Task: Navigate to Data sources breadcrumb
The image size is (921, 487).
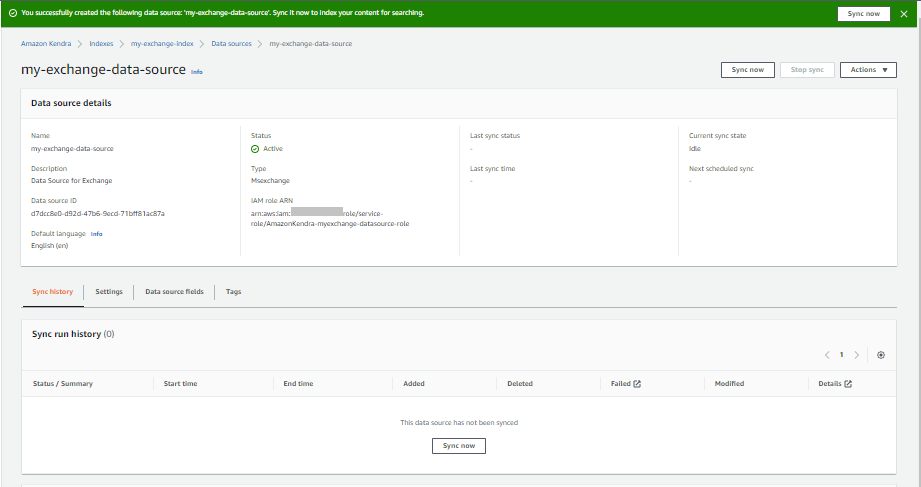Action: click(x=231, y=44)
